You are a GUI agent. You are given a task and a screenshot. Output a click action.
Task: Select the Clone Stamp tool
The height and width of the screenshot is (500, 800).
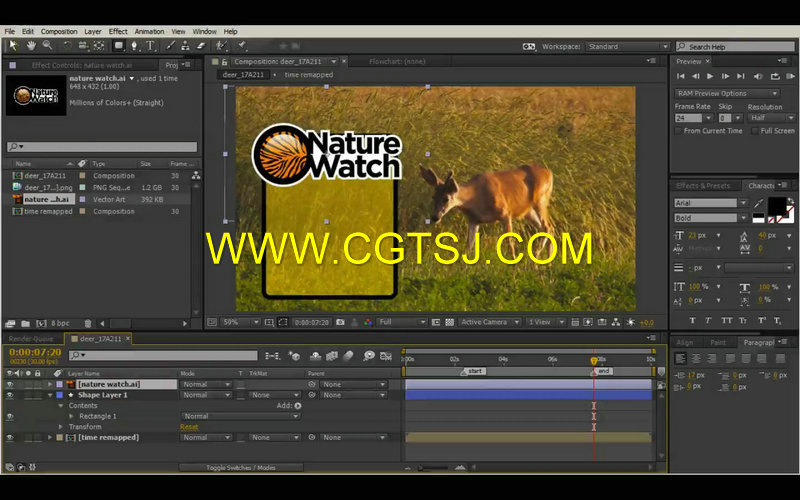pyautogui.click(x=185, y=46)
